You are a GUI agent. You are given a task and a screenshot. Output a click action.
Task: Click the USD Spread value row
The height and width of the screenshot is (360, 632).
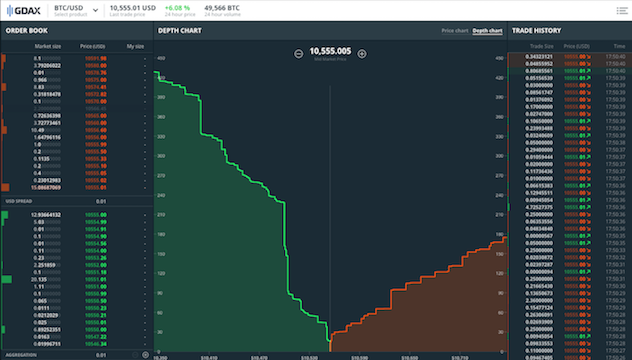point(77,201)
